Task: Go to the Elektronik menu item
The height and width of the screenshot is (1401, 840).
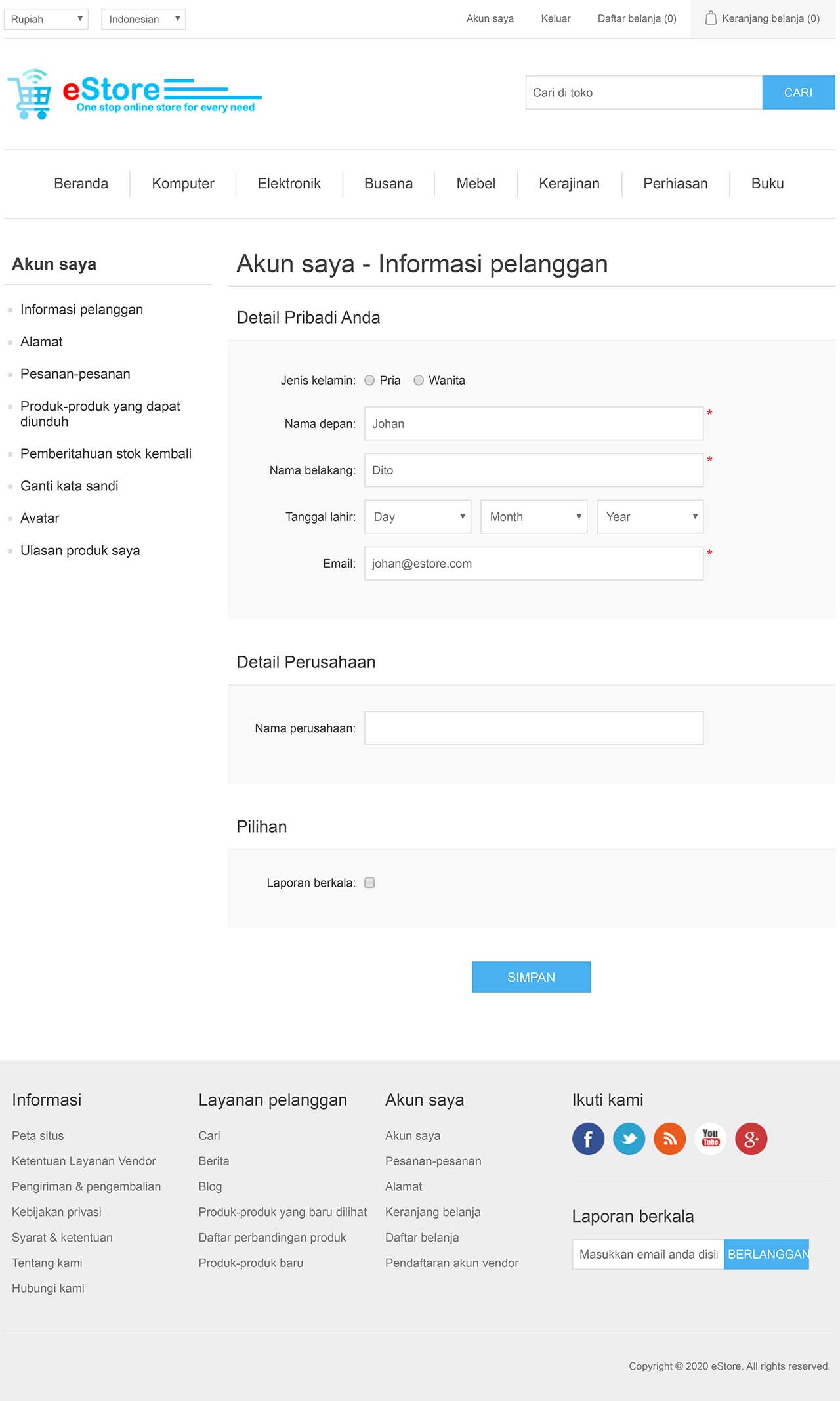Action: (x=289, y=184)
